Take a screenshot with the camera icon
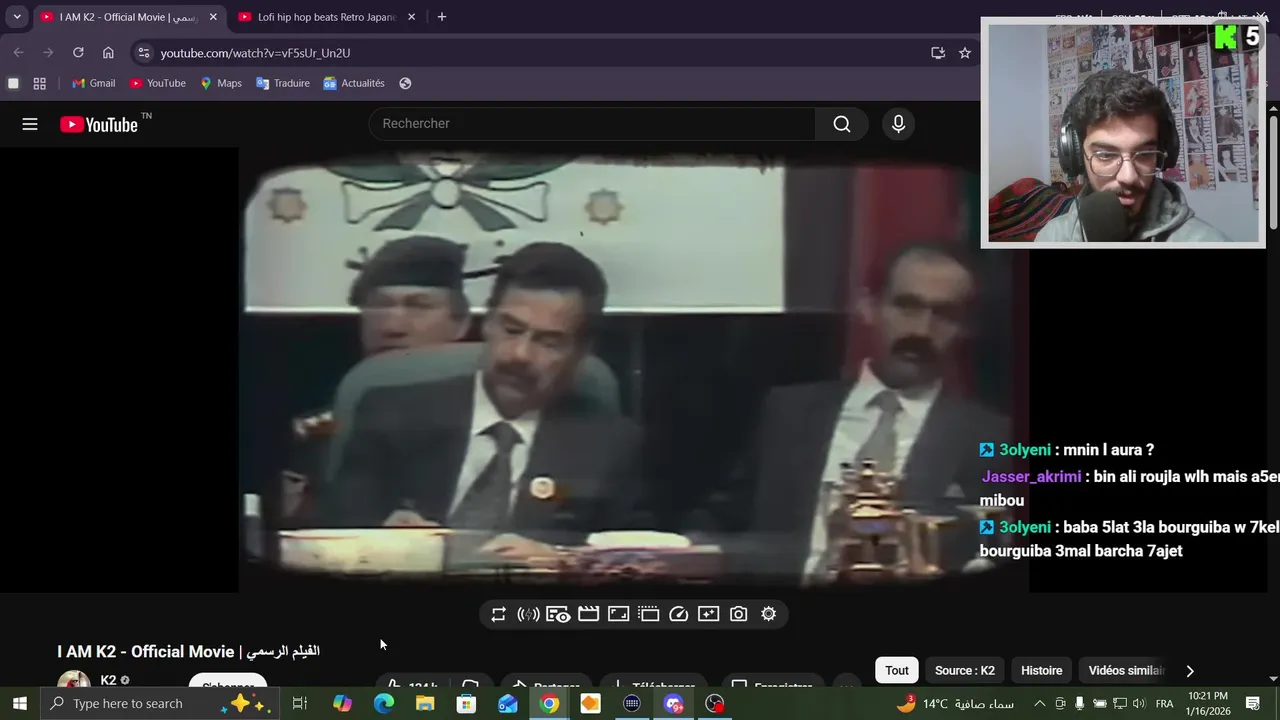The width and height of the screenshot is (1280, 720). pyautogui.click(x=738, y=614)
